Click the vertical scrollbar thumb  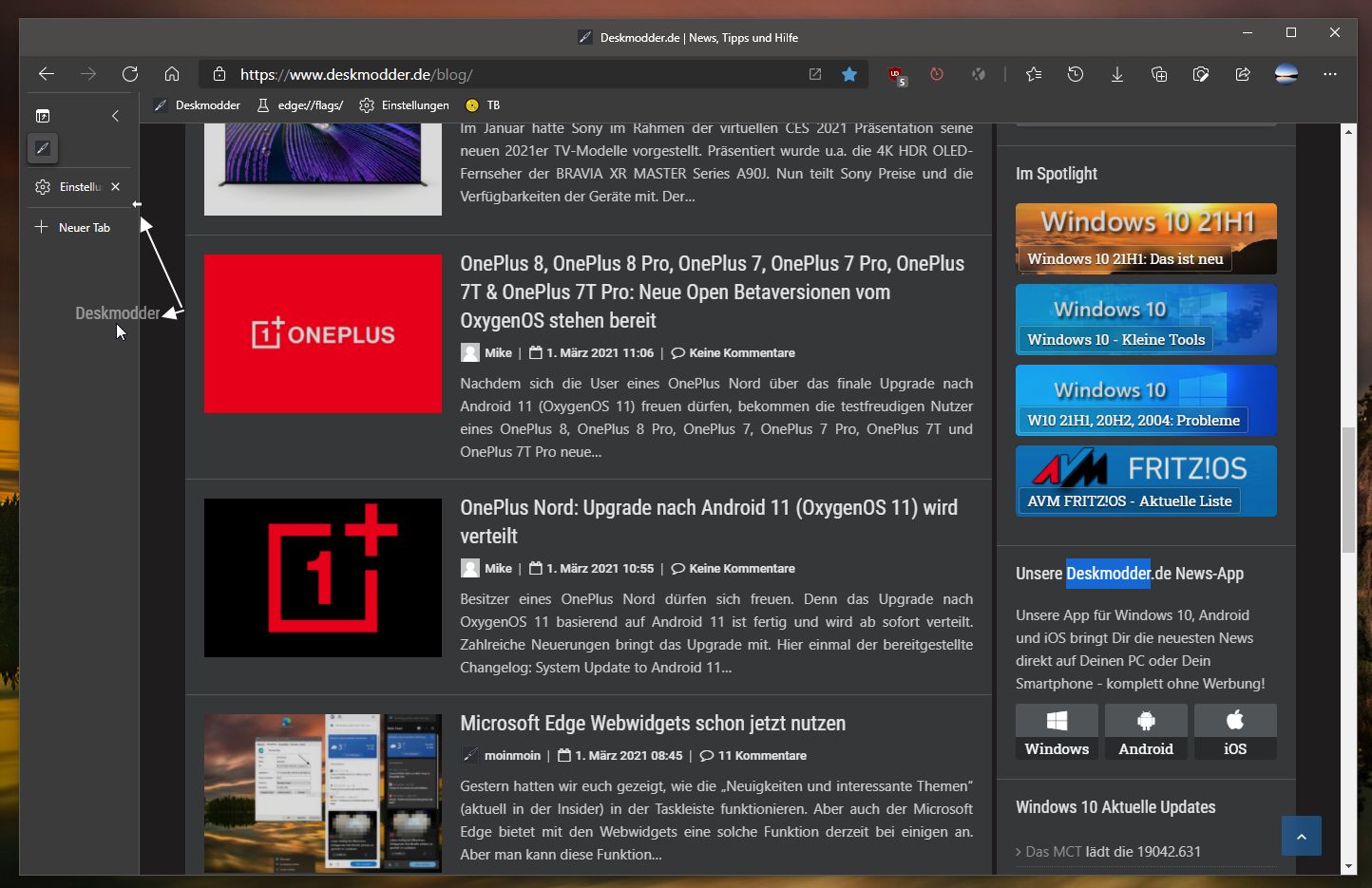(1349, 490)
